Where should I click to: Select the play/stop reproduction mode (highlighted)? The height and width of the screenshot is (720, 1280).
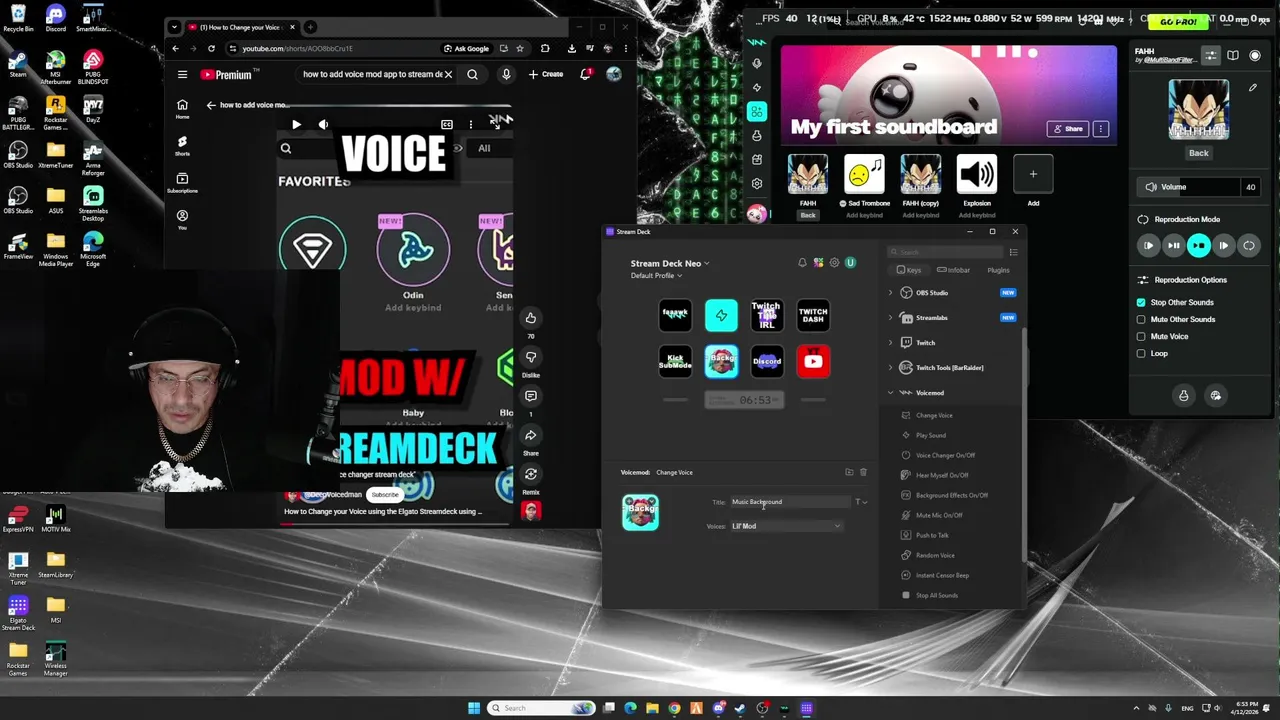[1199, 245]
